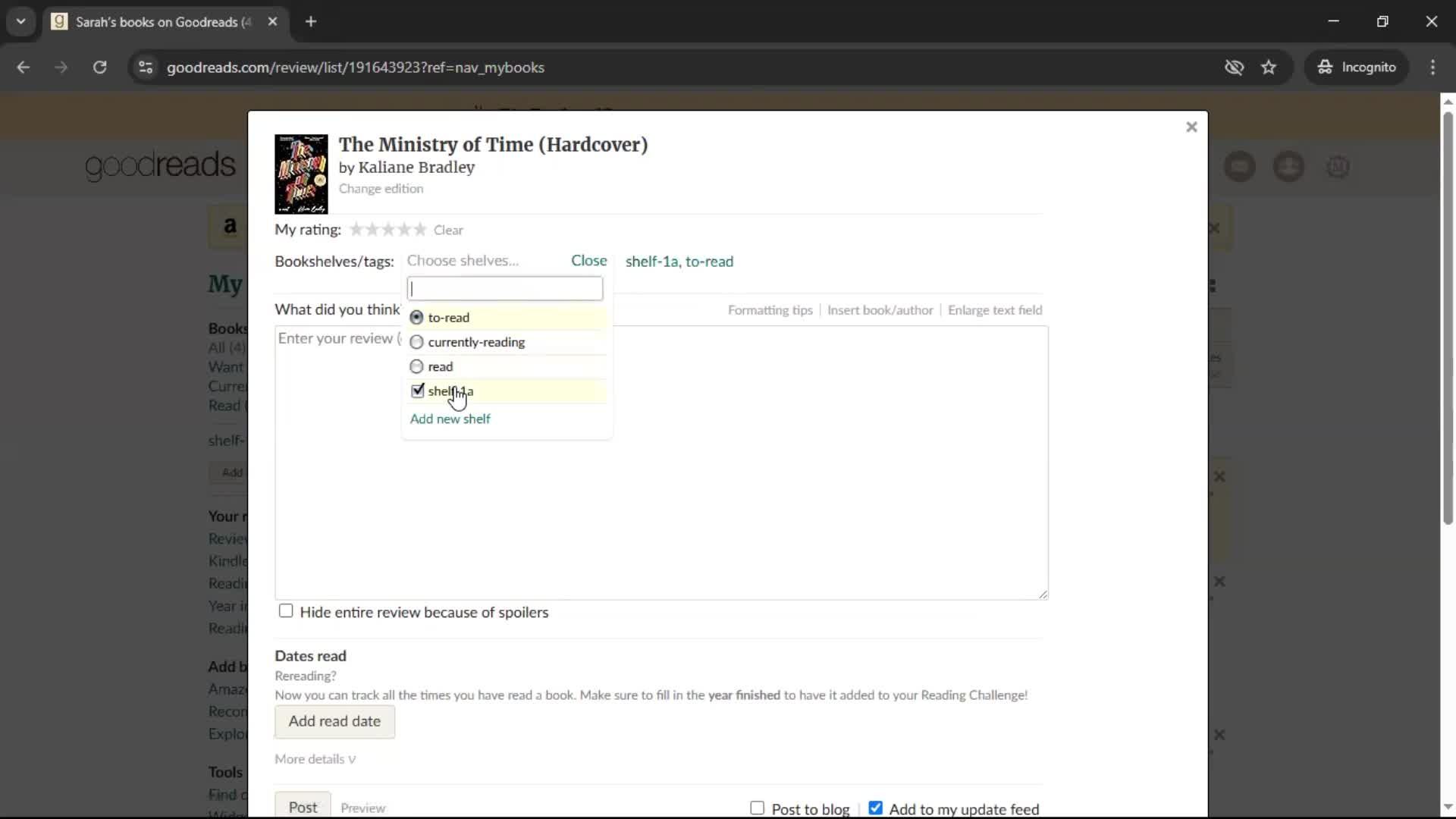
Task: Select Sarah's books on Goodreads tab
Action: pos(164,22)
